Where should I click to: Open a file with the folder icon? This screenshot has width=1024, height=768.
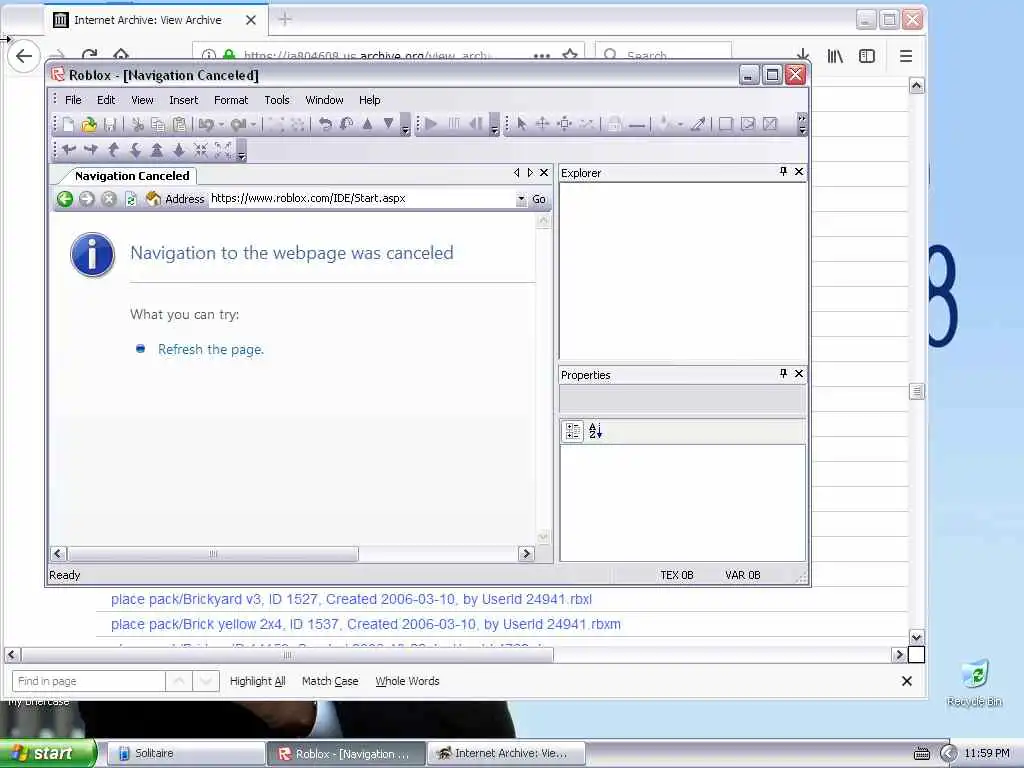tap(89, 124)
